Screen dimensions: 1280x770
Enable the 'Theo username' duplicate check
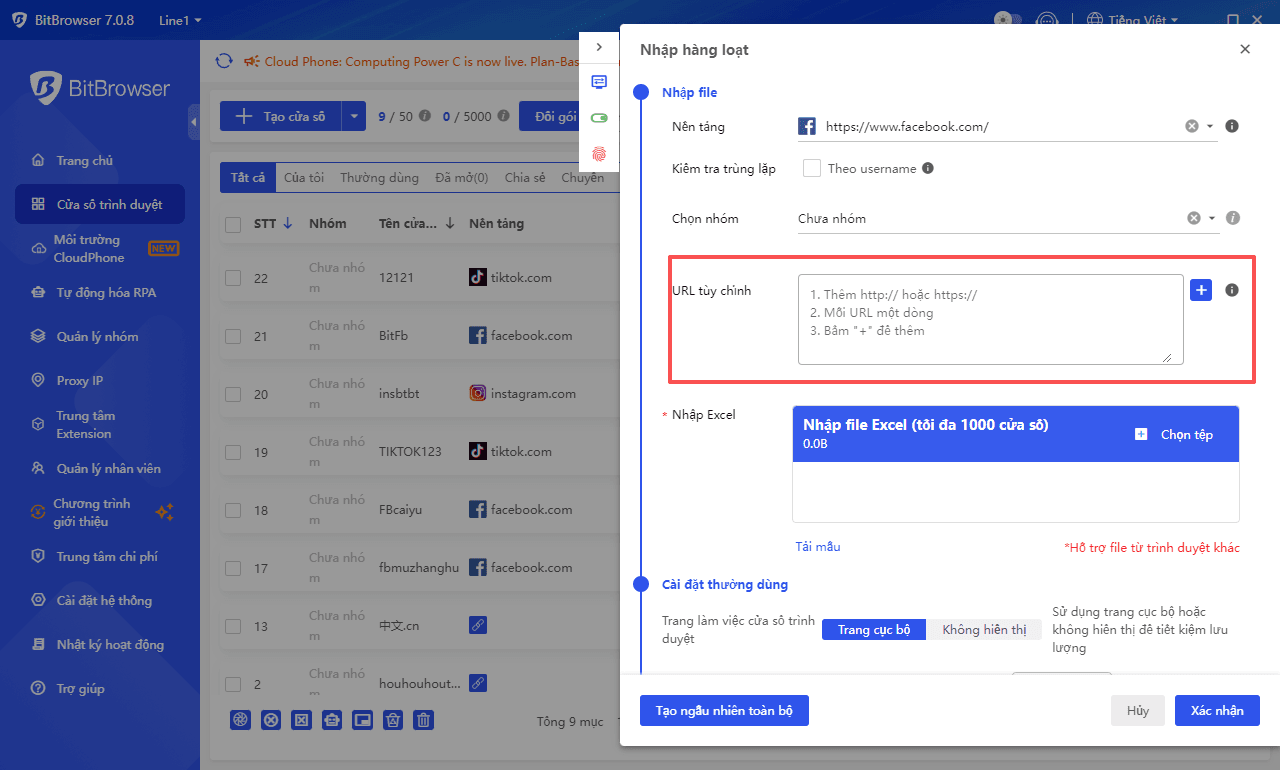[811, 168]
